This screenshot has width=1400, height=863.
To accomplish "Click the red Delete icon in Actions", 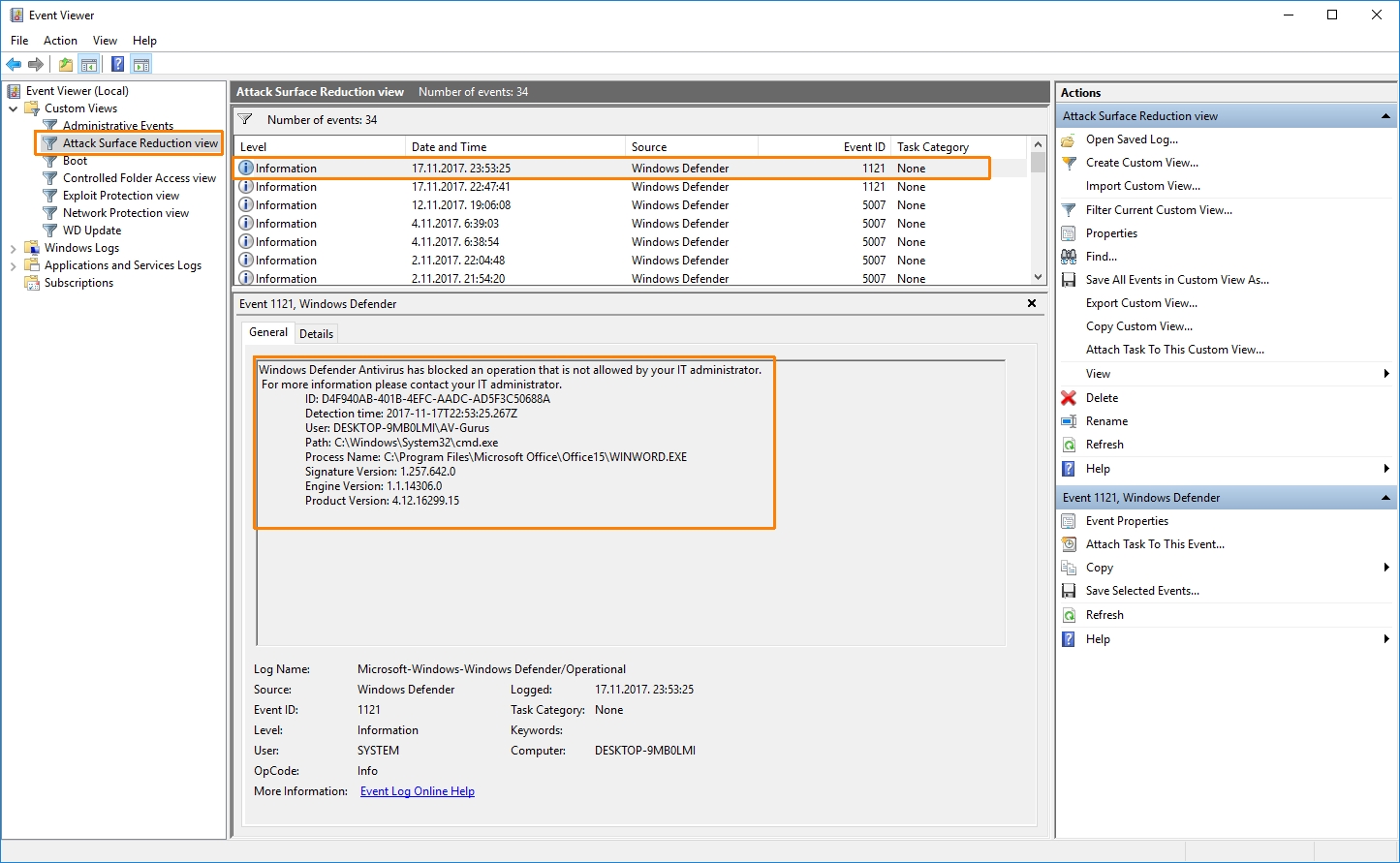I will tap(1069, 398).
